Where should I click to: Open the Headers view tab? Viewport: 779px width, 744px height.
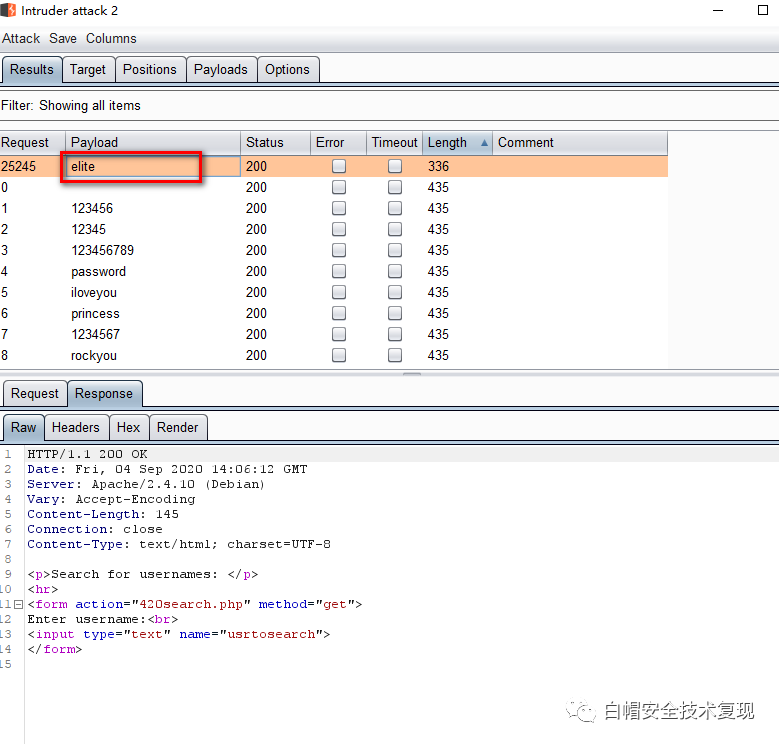coord(76,428)
